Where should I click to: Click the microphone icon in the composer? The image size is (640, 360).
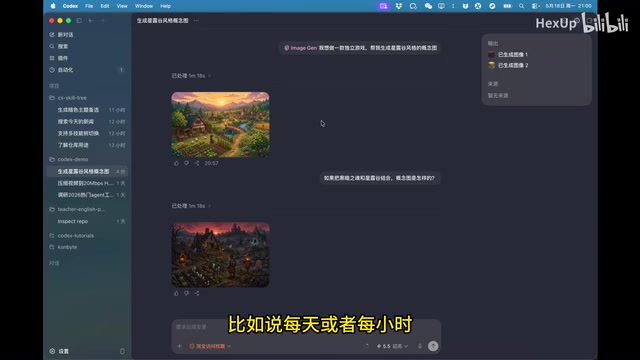click(420, 346)
